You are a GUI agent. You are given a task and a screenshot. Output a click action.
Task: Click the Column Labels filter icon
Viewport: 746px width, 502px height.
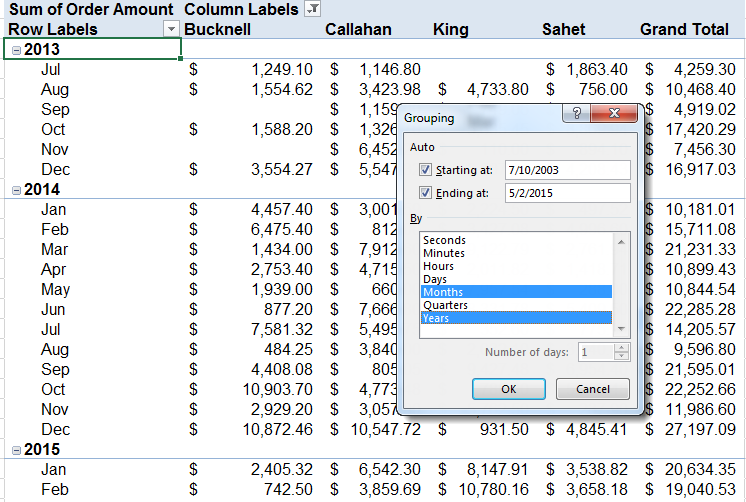[313, 9]
